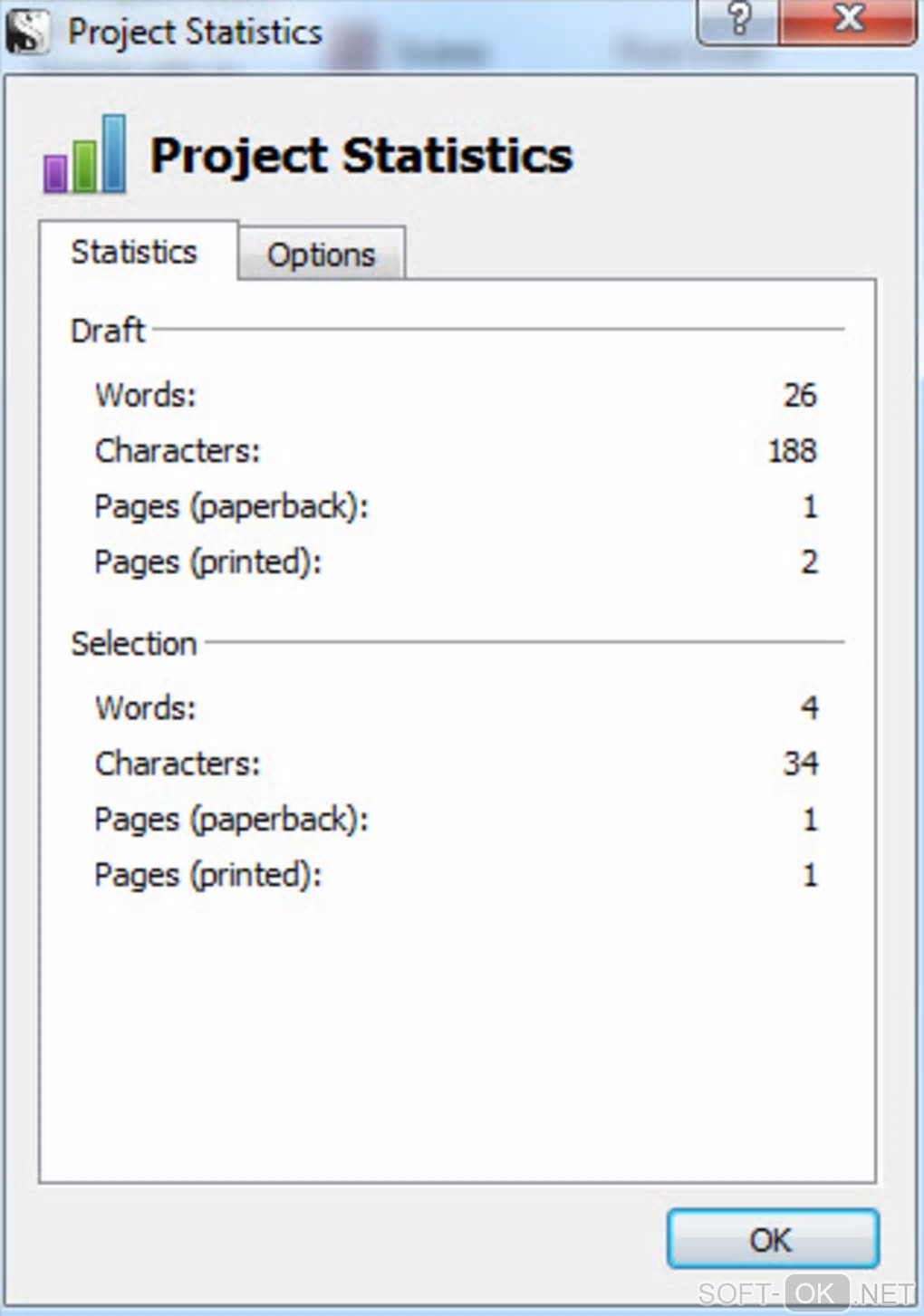Screen dimensions: 924x1316
Task: Select the Statistics tab
Action: click(134, 252)
